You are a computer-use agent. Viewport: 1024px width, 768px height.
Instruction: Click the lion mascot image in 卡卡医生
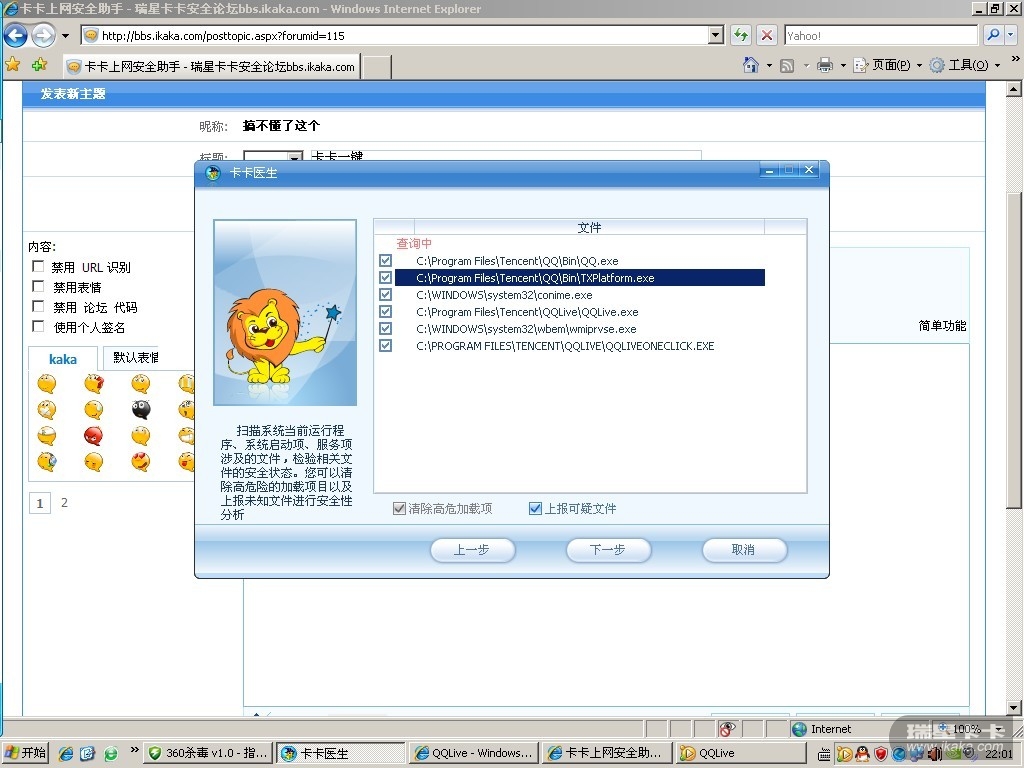285,312
